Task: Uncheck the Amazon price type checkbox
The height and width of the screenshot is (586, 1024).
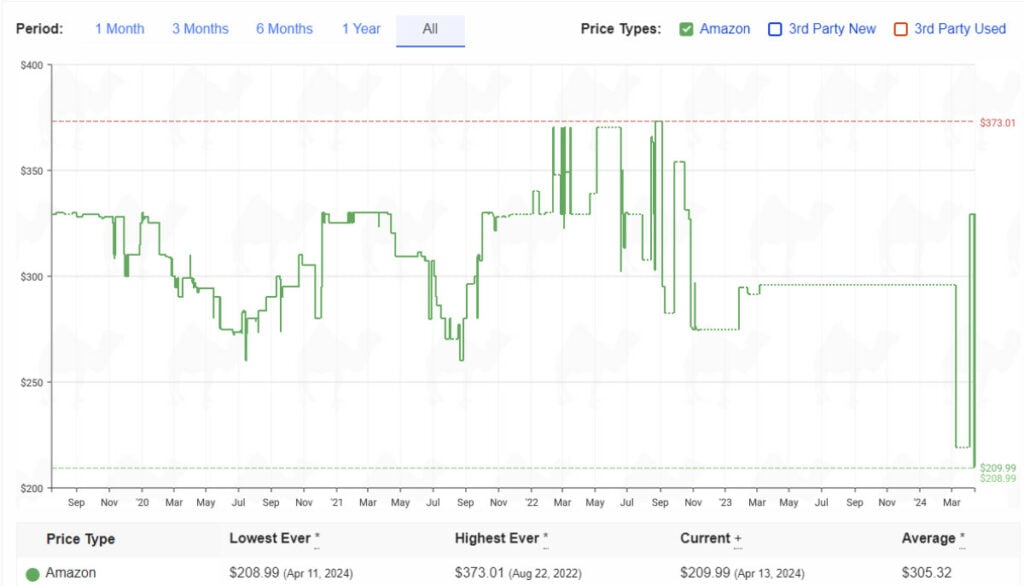Action: [x=686, y=29]
